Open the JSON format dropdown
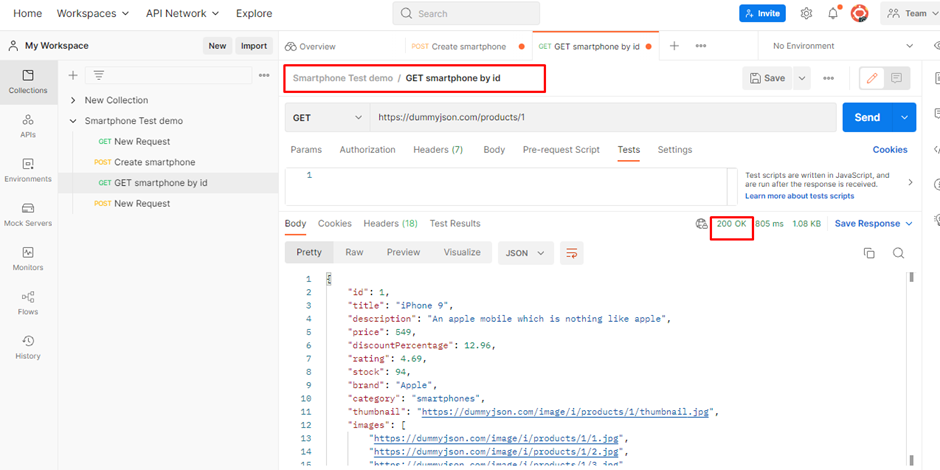Viewport: 940px width, 470px height. tap(525, 253)
